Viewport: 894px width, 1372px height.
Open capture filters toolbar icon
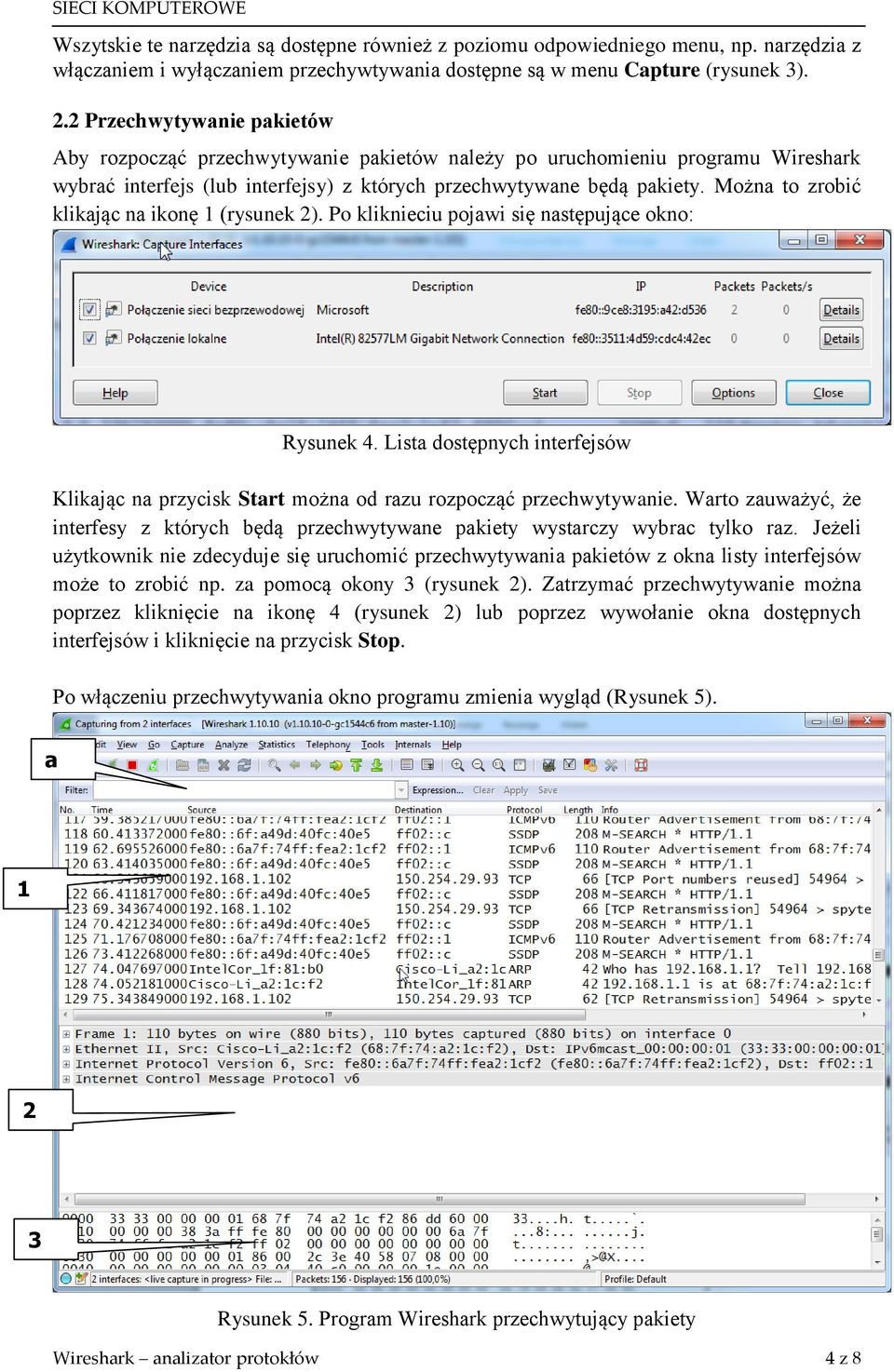point(549,765)
